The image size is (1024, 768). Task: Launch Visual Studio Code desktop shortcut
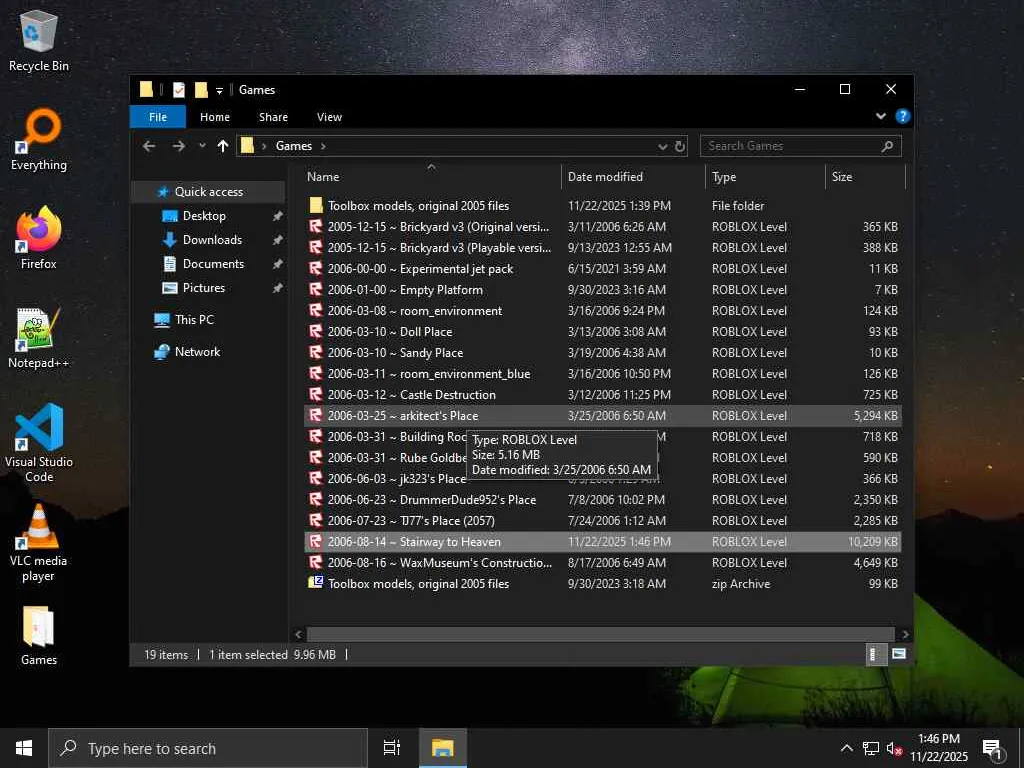(39, 443)
